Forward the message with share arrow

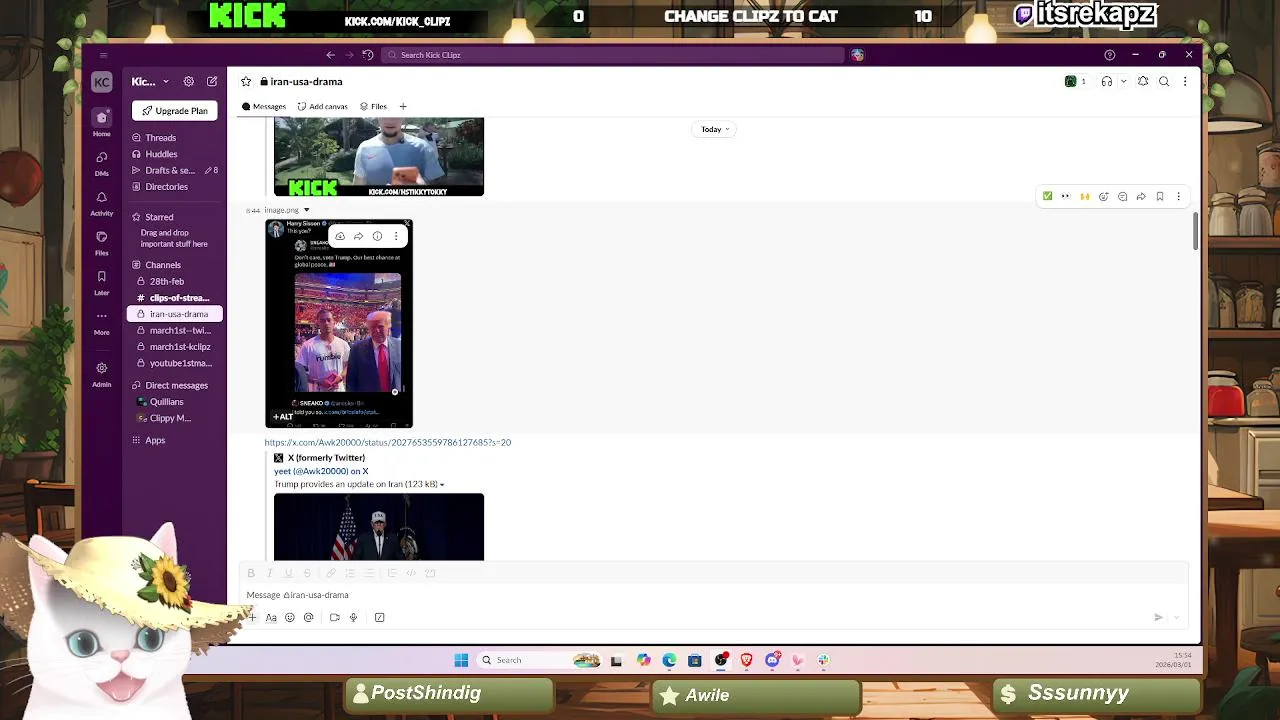pyautogui.click(x=1141, y=196)
